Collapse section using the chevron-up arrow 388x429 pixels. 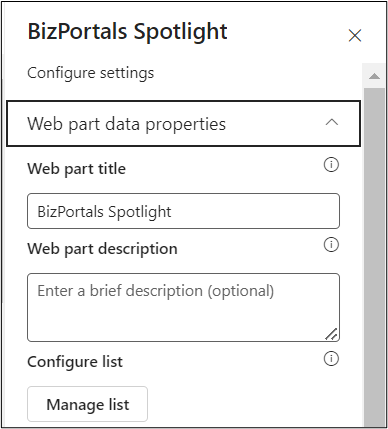[332, 123]
